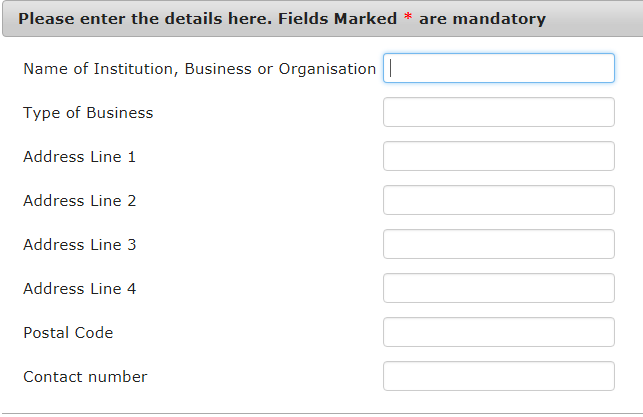Click the "Postal Code" label
643x417 pixels.
tap(68, 333)
